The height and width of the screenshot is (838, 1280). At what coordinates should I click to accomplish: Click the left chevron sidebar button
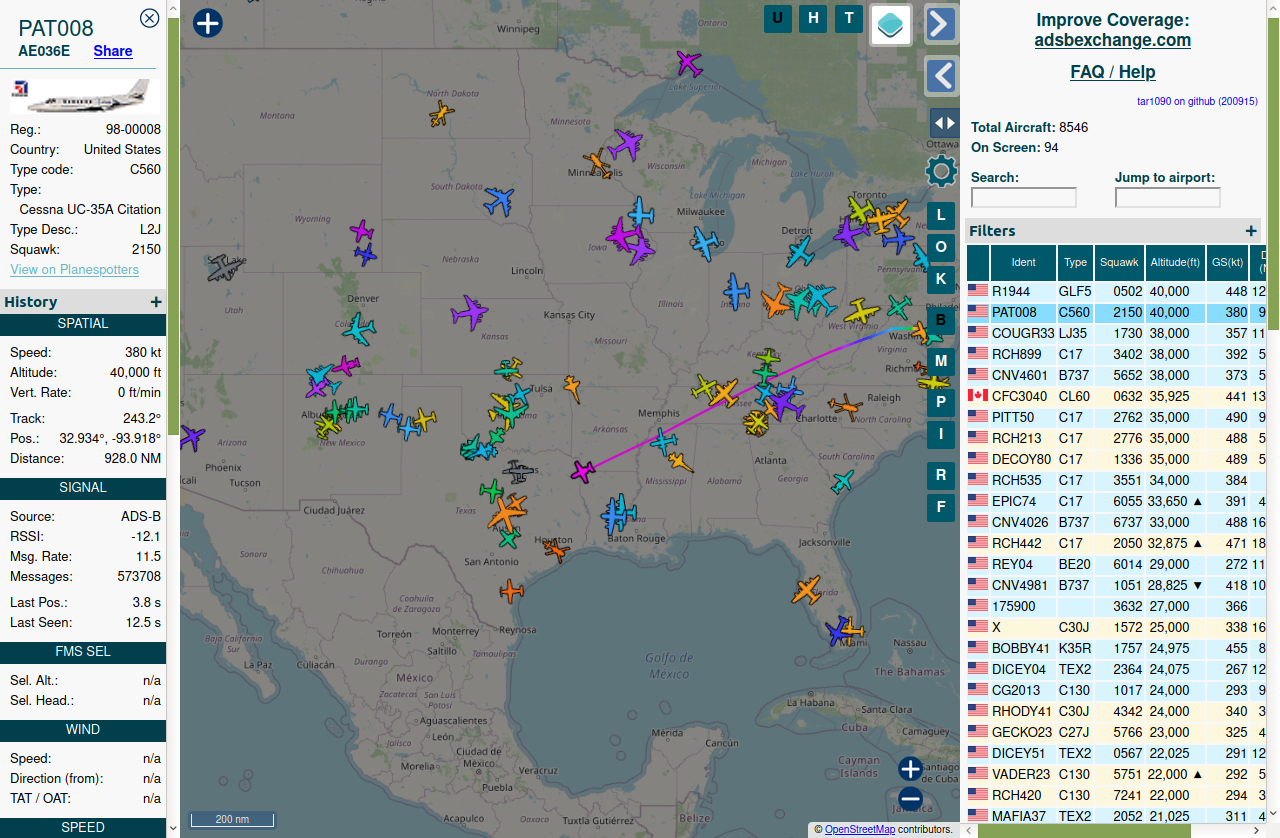click(x=941, y=76)
